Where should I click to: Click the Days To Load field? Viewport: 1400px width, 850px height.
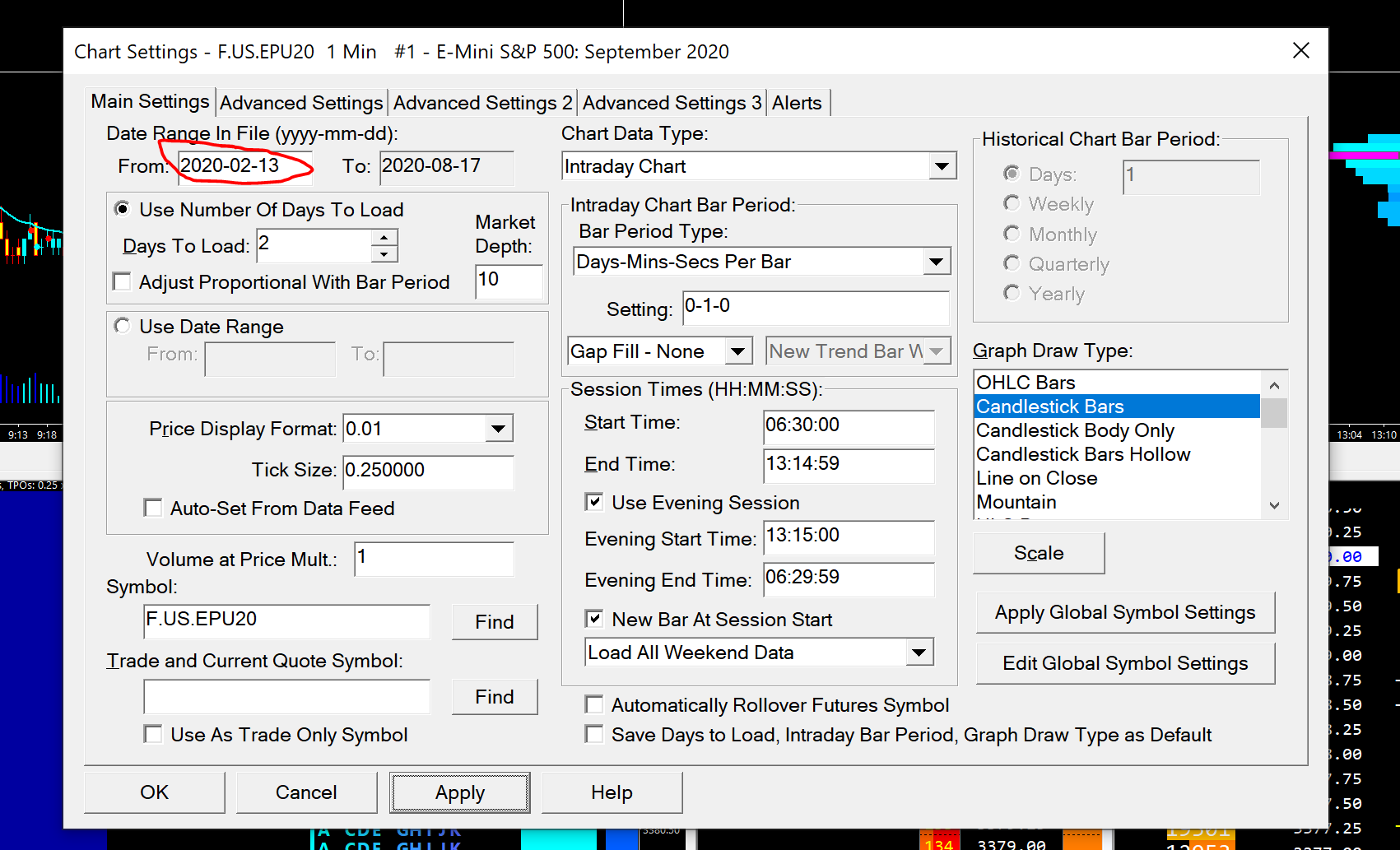coord(314,245)
